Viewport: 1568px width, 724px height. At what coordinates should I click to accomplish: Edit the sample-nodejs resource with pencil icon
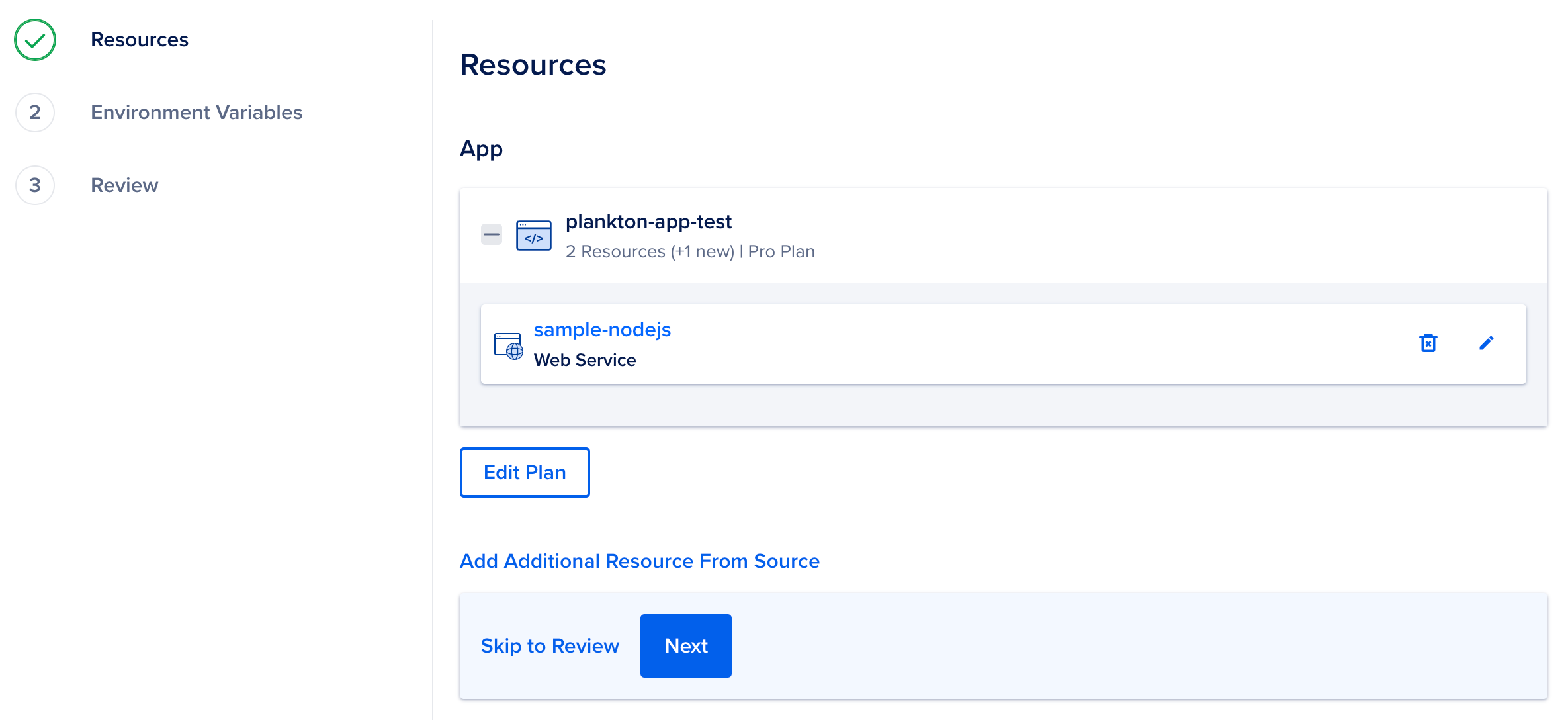pos(1486,343)
